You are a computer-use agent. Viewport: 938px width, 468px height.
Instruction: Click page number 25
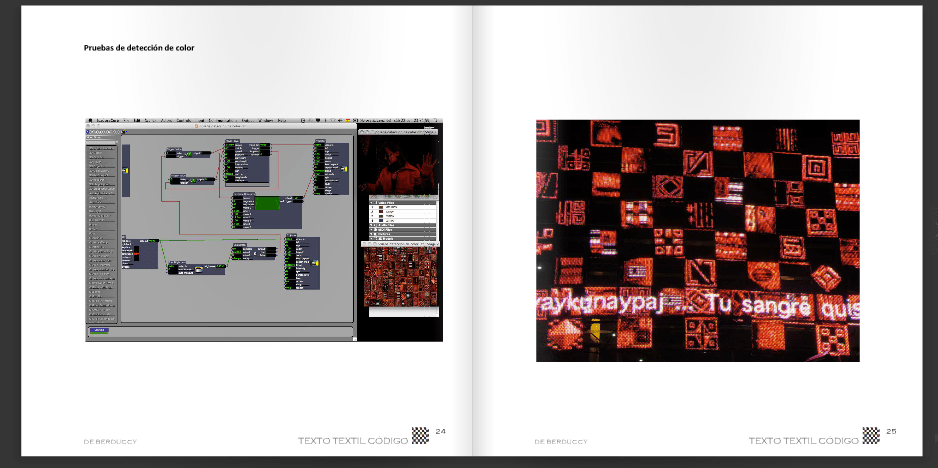click(891, 432)
